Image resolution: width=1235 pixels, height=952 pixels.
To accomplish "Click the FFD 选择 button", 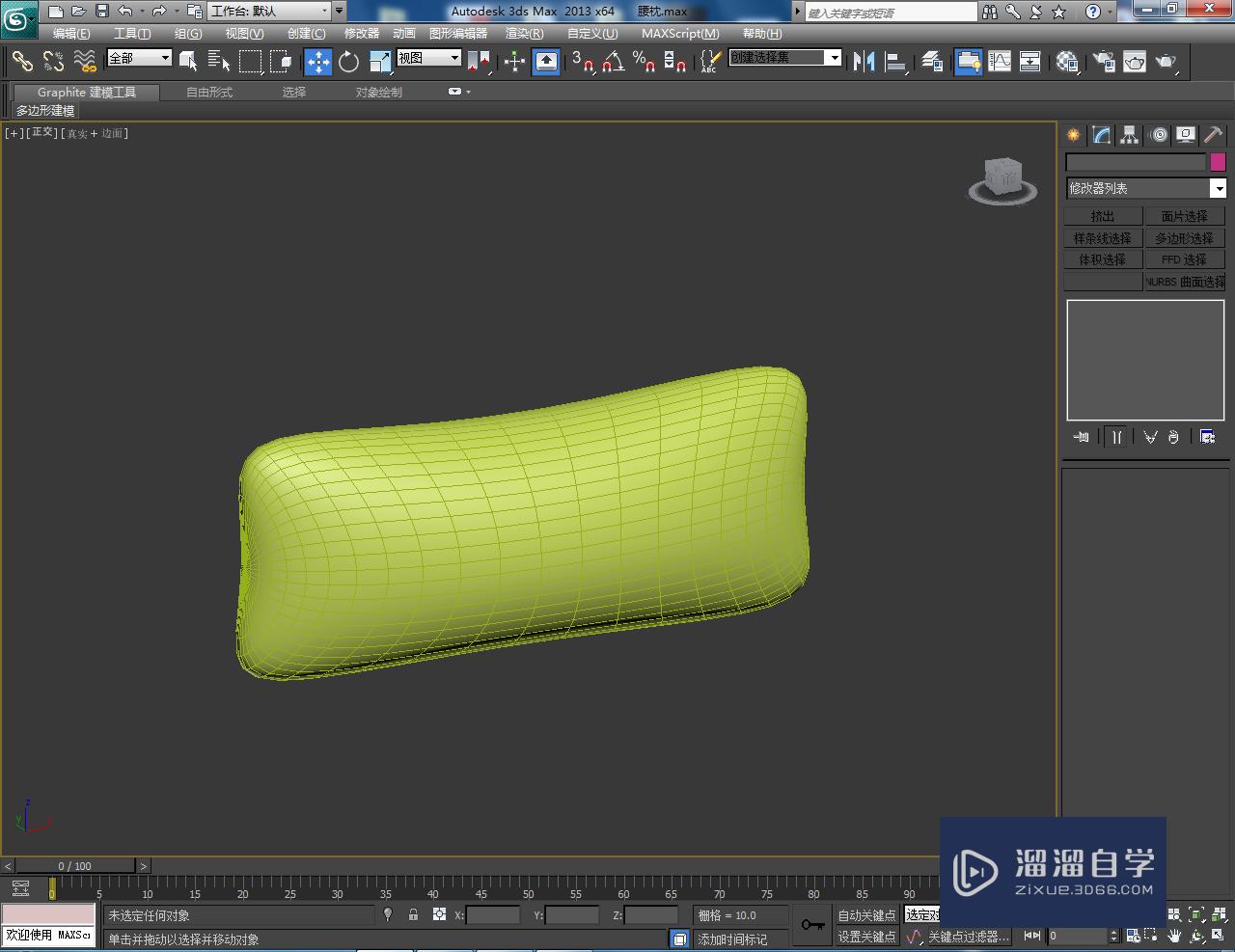I will 1184,259.
